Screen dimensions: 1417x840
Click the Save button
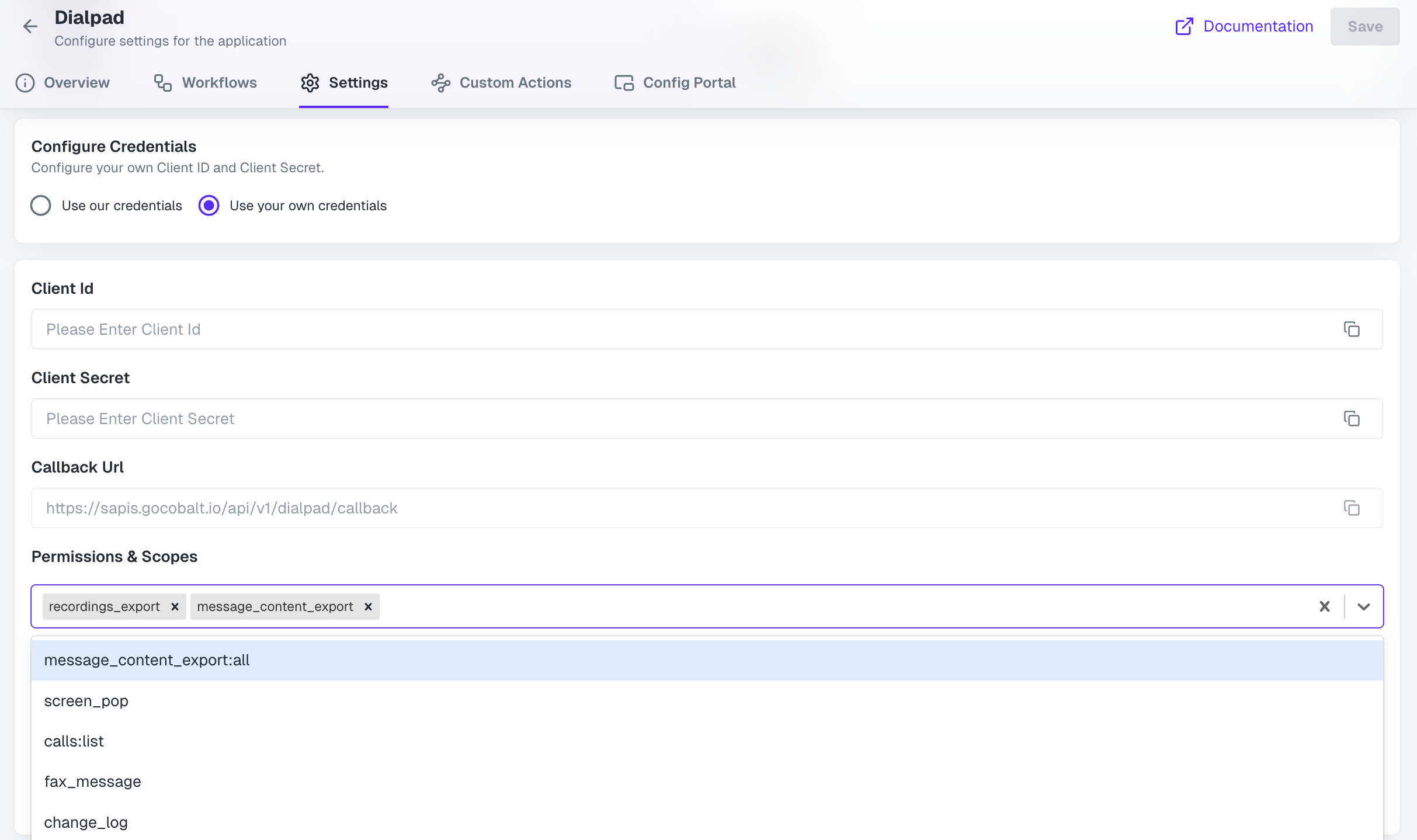point(1365,26)
